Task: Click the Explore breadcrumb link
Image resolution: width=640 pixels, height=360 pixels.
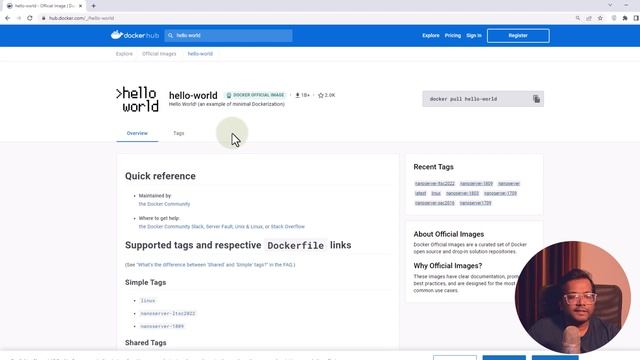Action: (124, 54)
